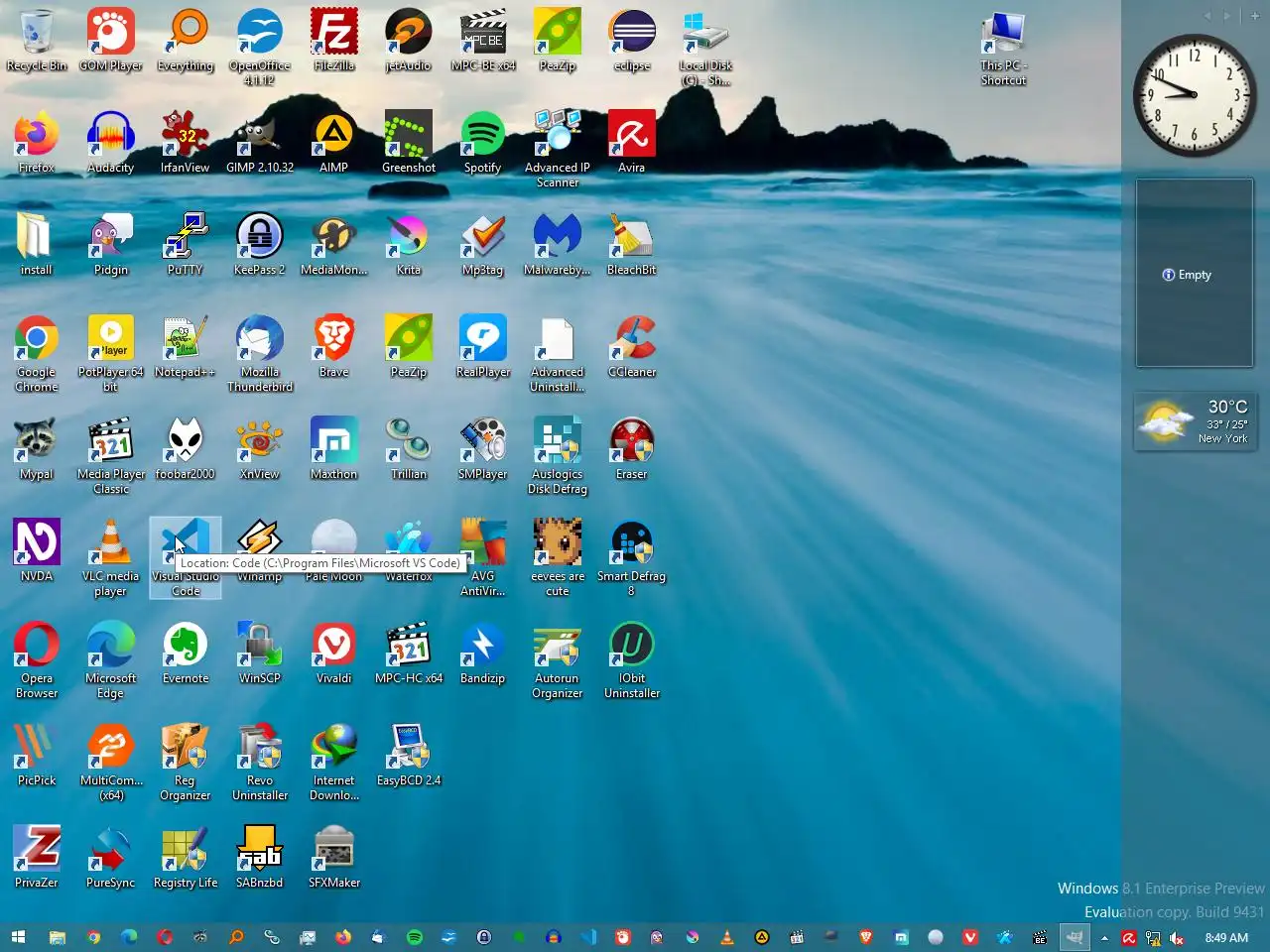Screen dimensions: 1270x952
Task: Select the SABnzbd desktop shortcut
Action: (x=260, y=858)
